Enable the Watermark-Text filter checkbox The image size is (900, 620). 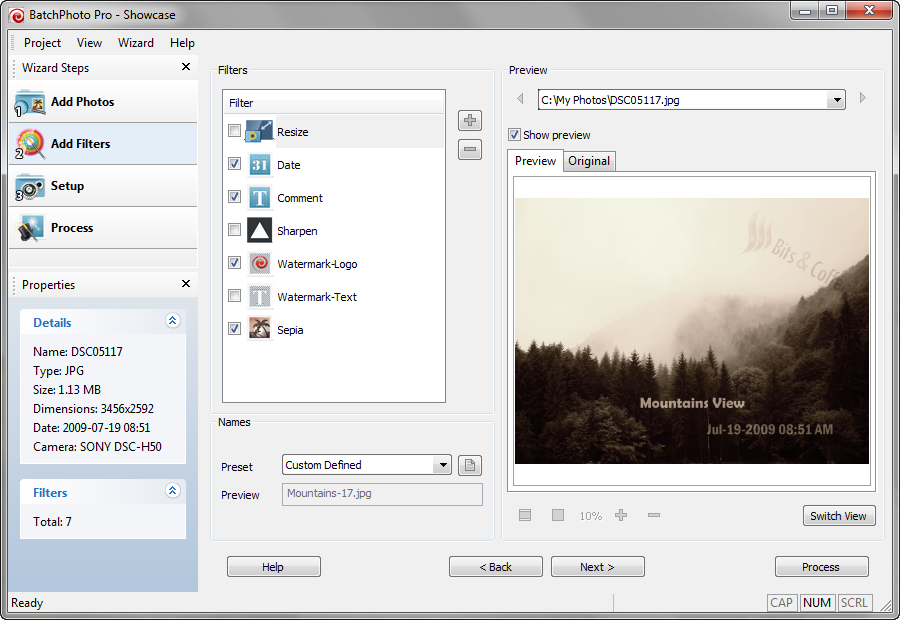tap(234, 296)
